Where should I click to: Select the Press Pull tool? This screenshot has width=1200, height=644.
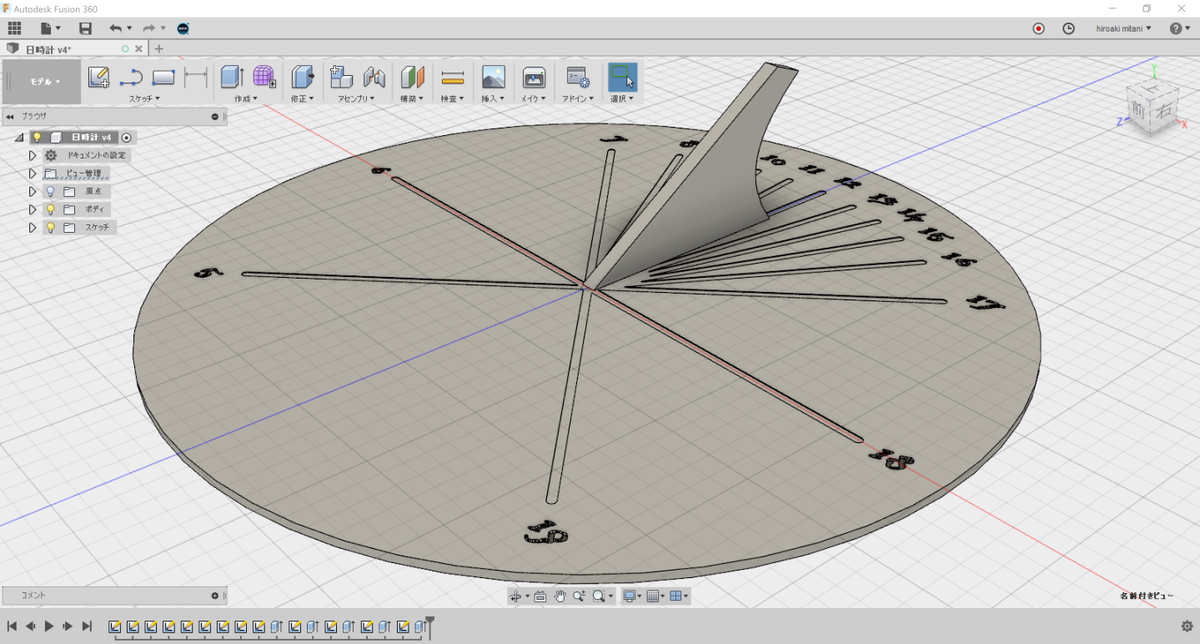302,77
